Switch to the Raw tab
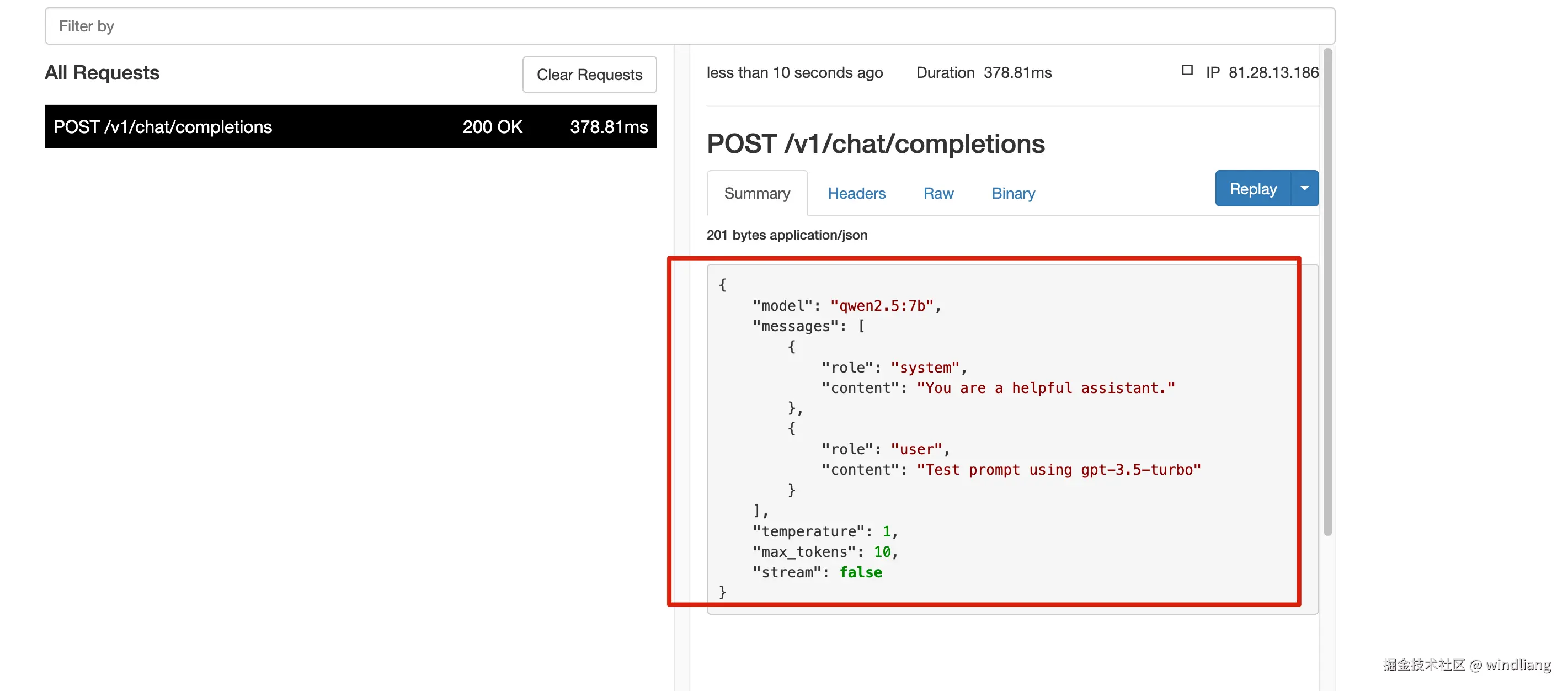The image size is (1568, 691). point(938,193)
